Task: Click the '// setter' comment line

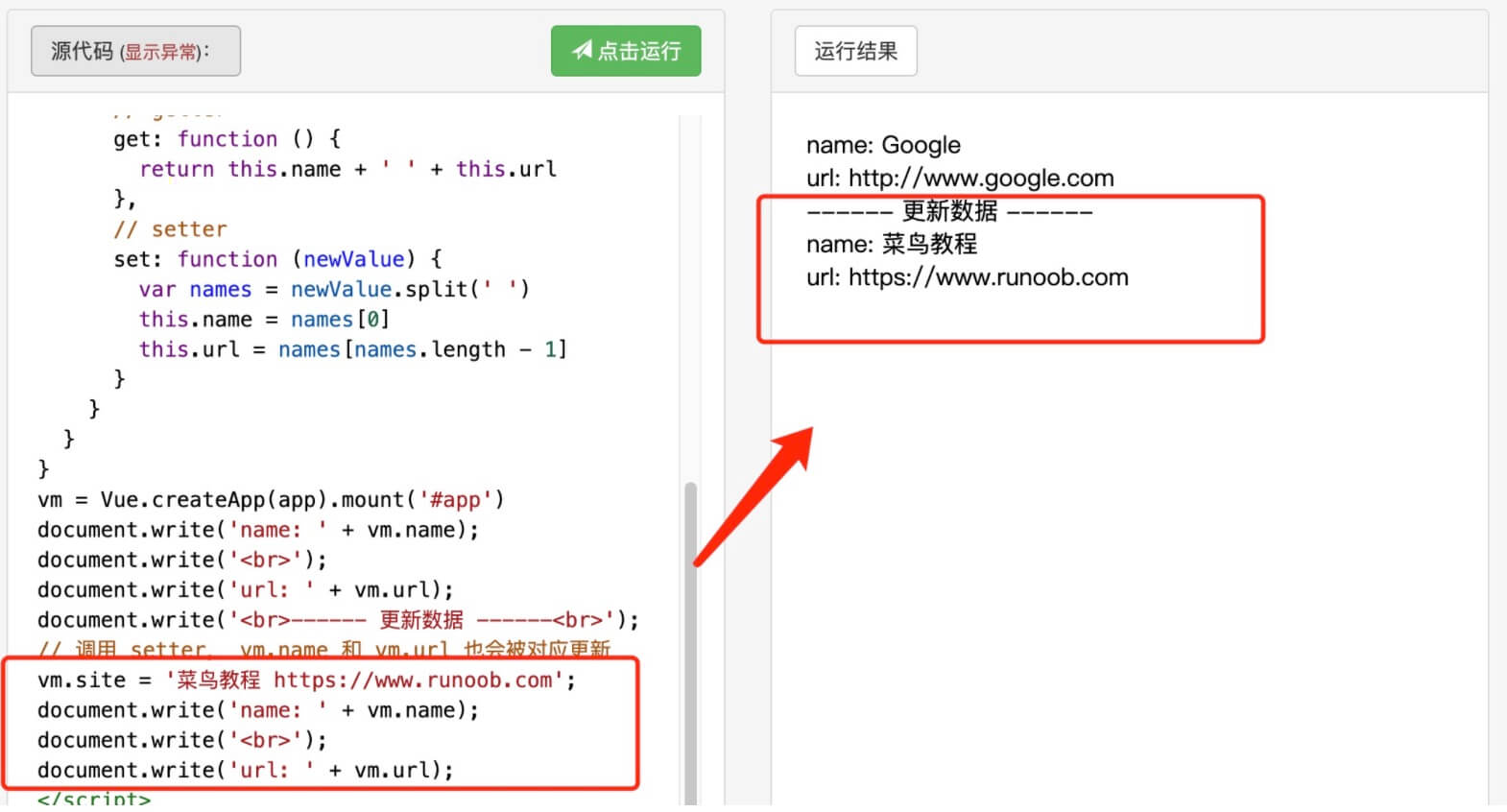Action: [x=170, y=229]
